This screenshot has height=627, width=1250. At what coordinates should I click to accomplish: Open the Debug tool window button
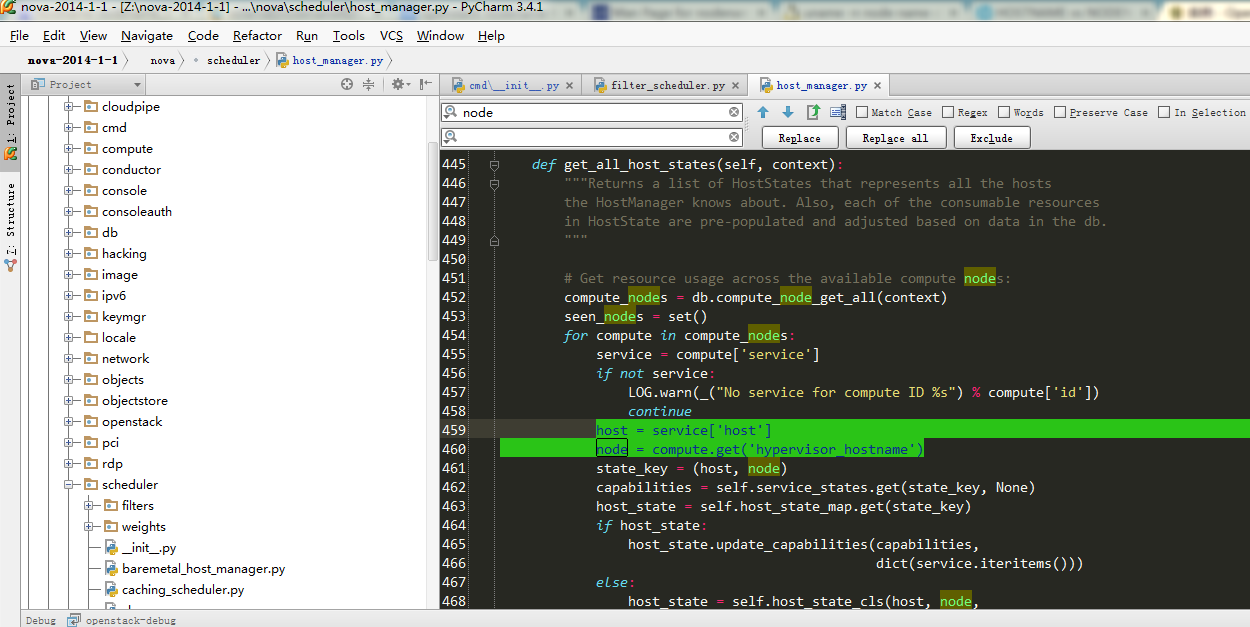pyautogui.click(x=41, y=620)
